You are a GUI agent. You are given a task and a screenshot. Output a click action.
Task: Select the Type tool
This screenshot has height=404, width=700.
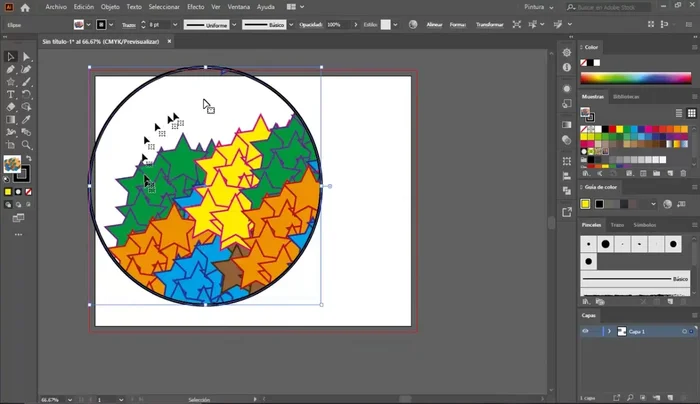point(10,94)
